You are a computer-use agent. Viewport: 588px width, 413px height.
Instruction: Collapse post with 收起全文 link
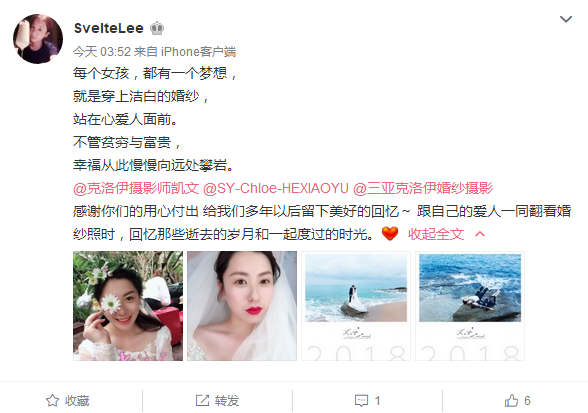(x=436, y=234)
